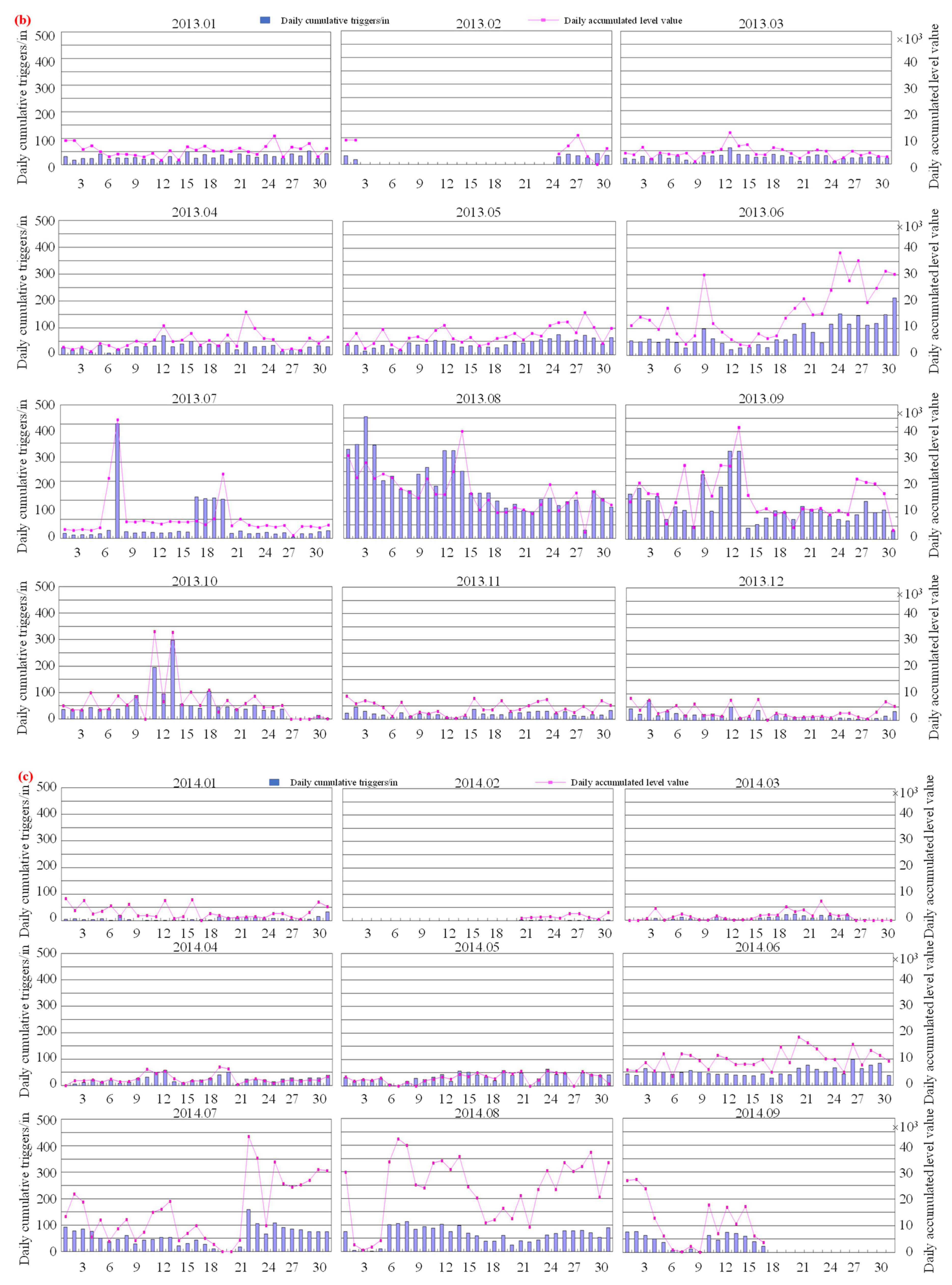Click the pink line legend marker in panel (c)
952x1285 pixels.
(550, 782)
